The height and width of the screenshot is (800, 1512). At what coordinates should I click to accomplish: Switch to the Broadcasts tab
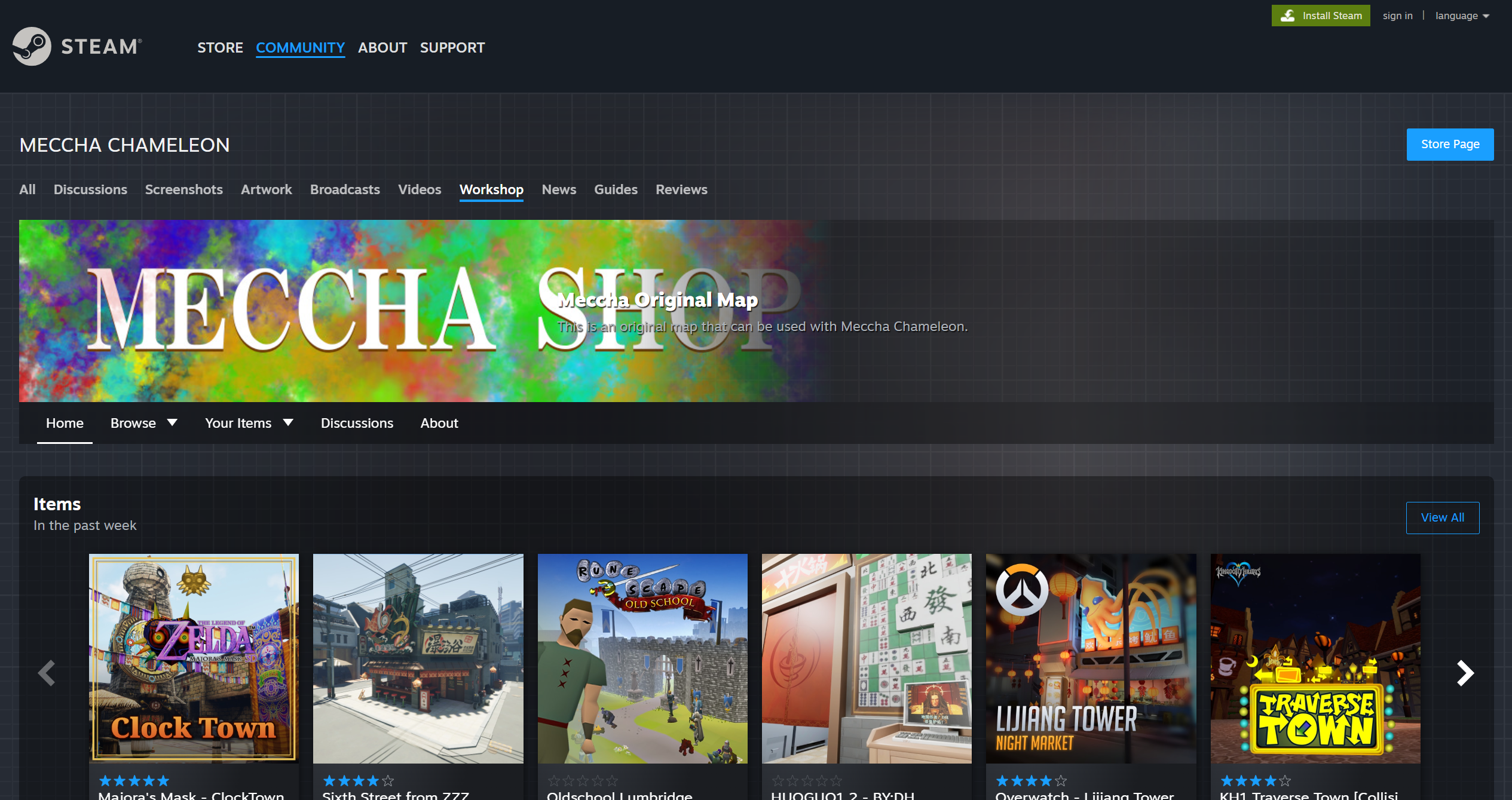[x=345, y=189]
